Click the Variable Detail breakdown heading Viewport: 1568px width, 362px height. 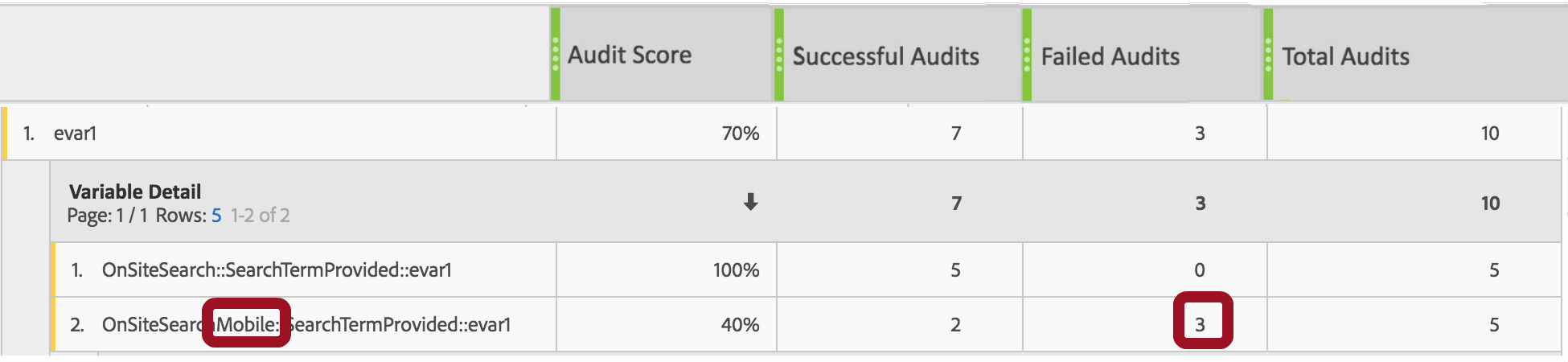tap(135, 191)
